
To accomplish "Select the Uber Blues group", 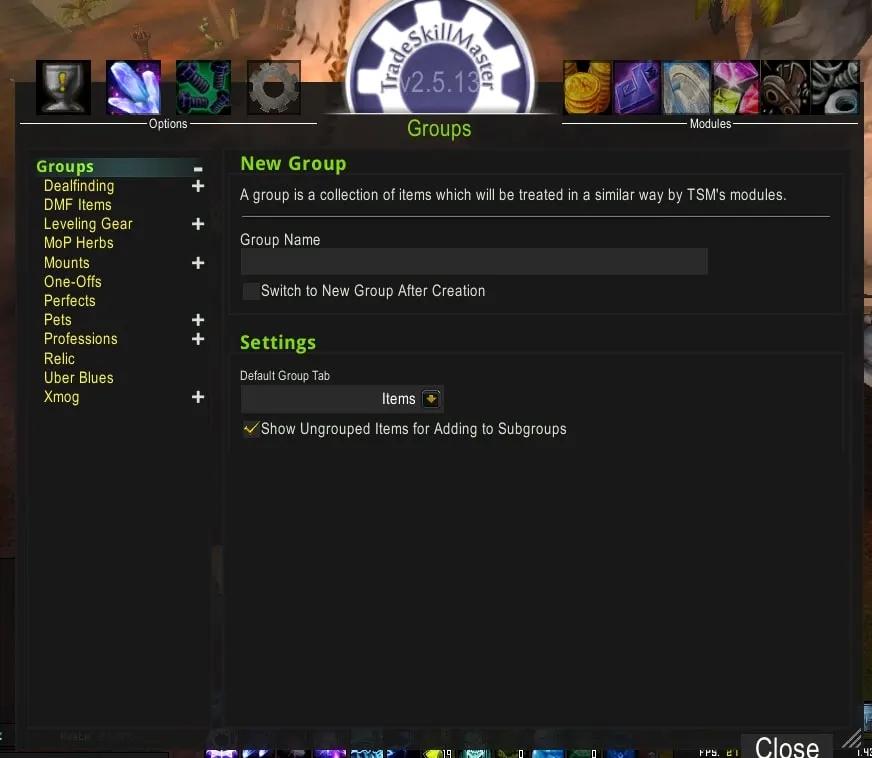I will [x=79, y=377].
